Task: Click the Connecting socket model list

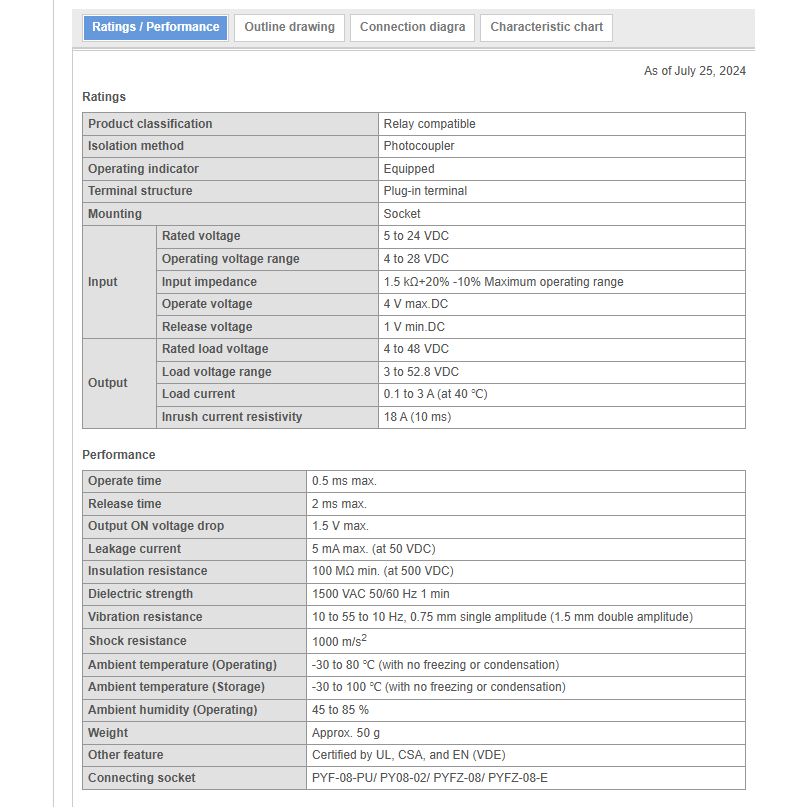Action: 429,778
